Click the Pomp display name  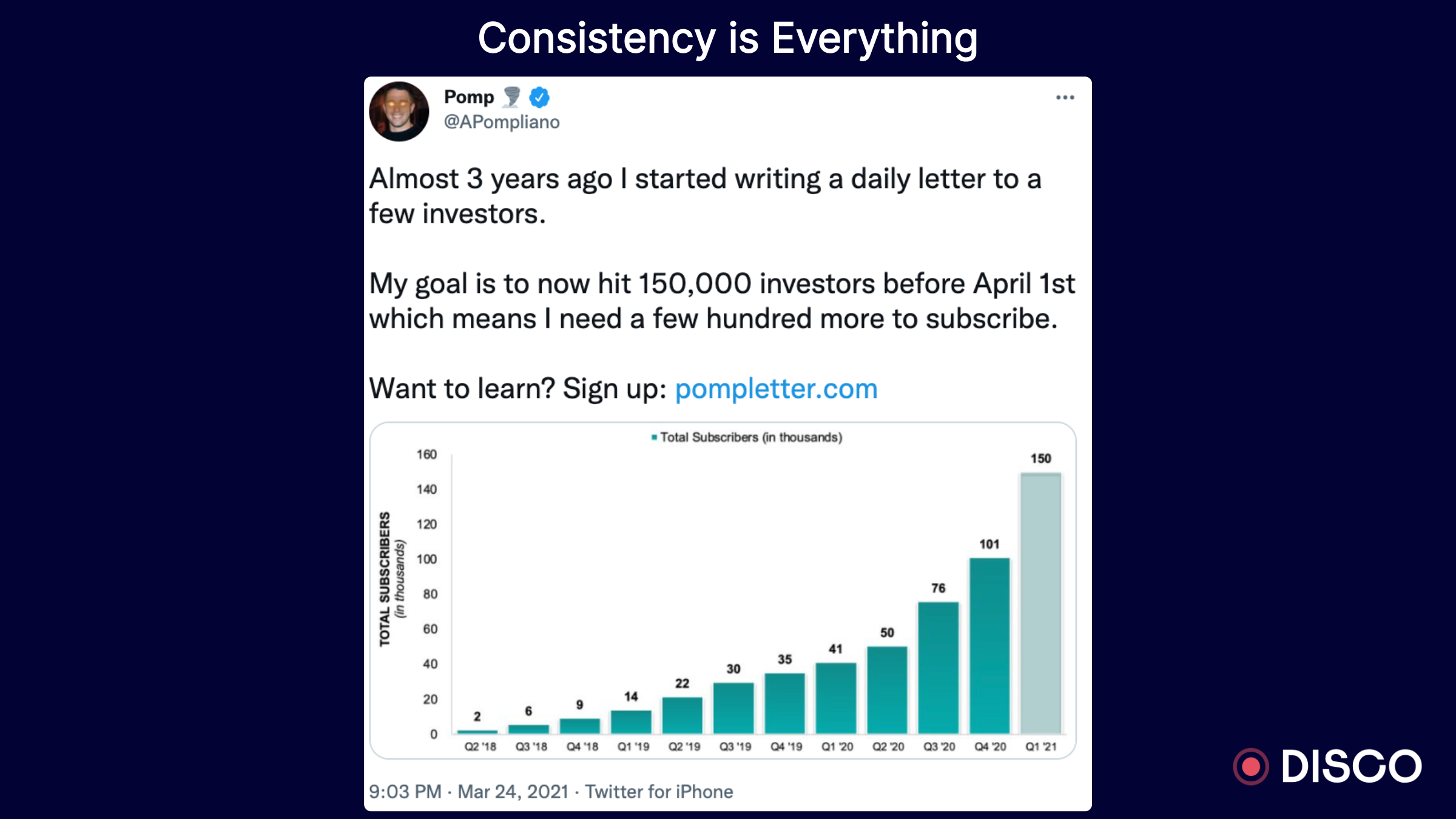click(469, 97)
